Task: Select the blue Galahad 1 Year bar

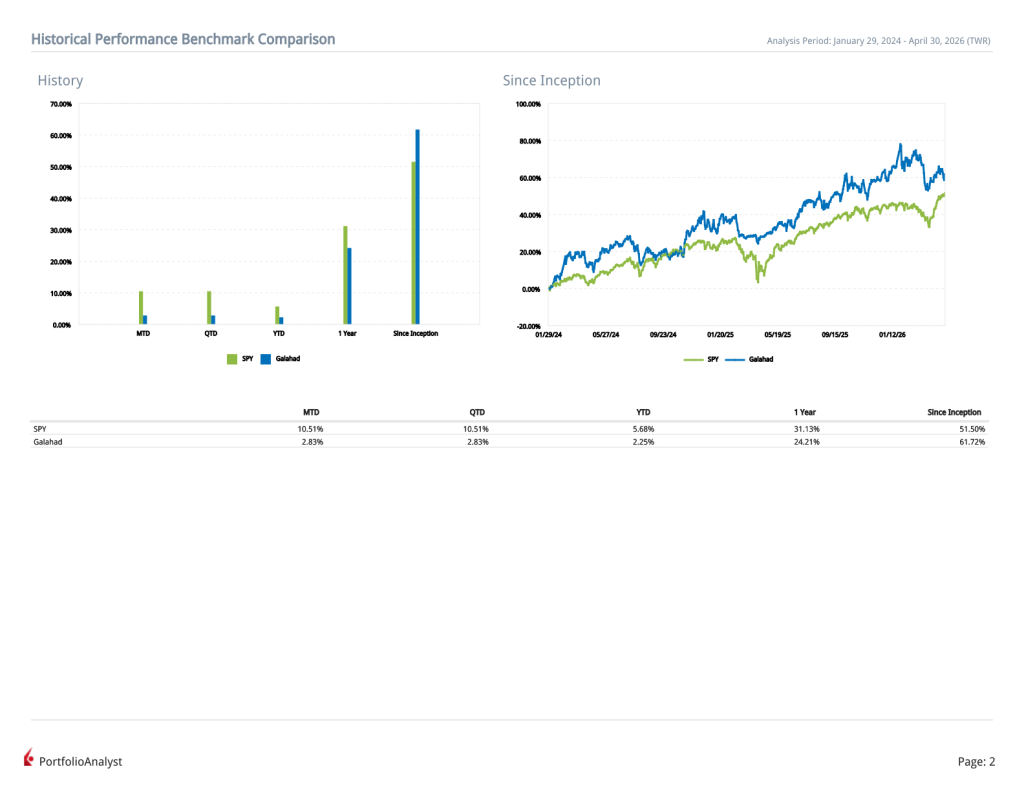Action: 349,286
